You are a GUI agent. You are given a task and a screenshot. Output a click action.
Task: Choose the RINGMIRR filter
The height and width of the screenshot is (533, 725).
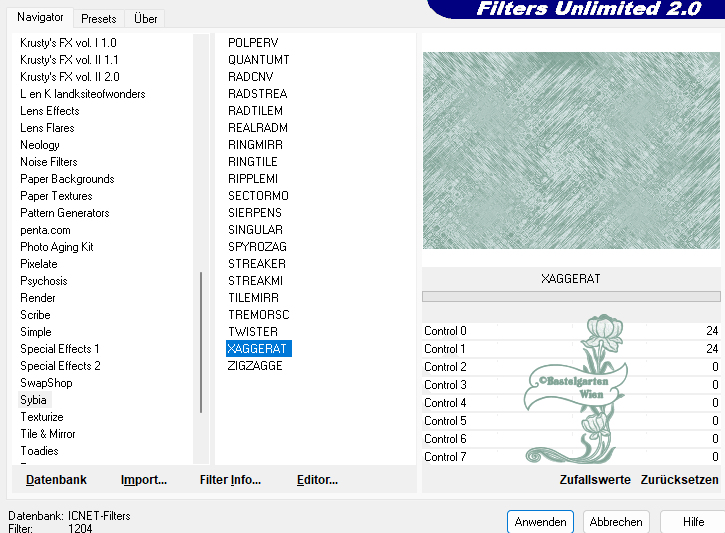(x=255, y=145)
